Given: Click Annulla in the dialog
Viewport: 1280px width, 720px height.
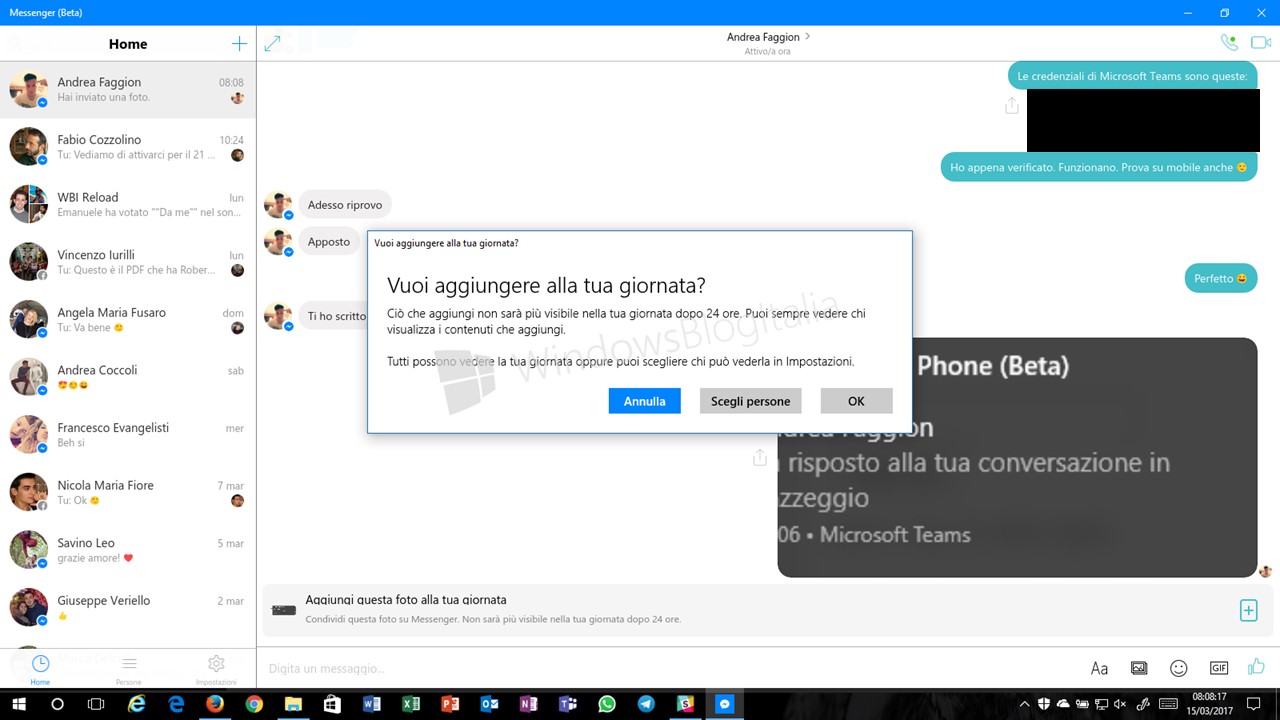Looking at the screenshot, I should (x=644, y=401).
